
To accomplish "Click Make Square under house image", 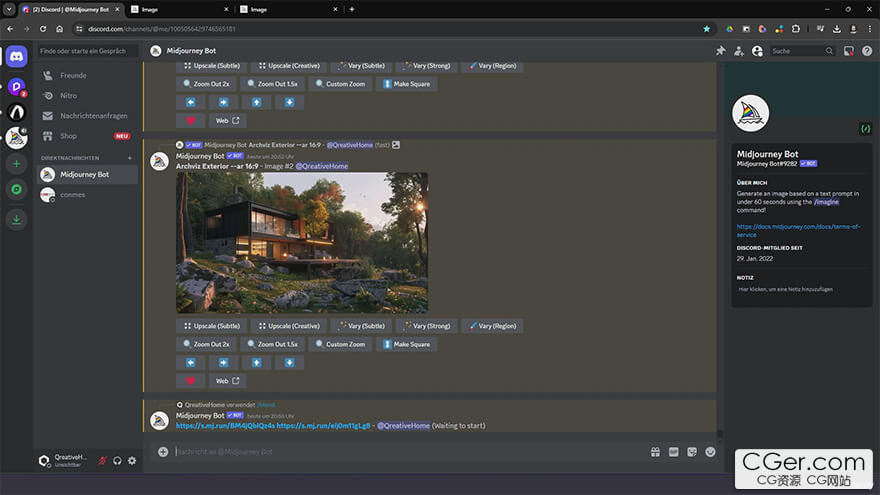I will [406, 345].
